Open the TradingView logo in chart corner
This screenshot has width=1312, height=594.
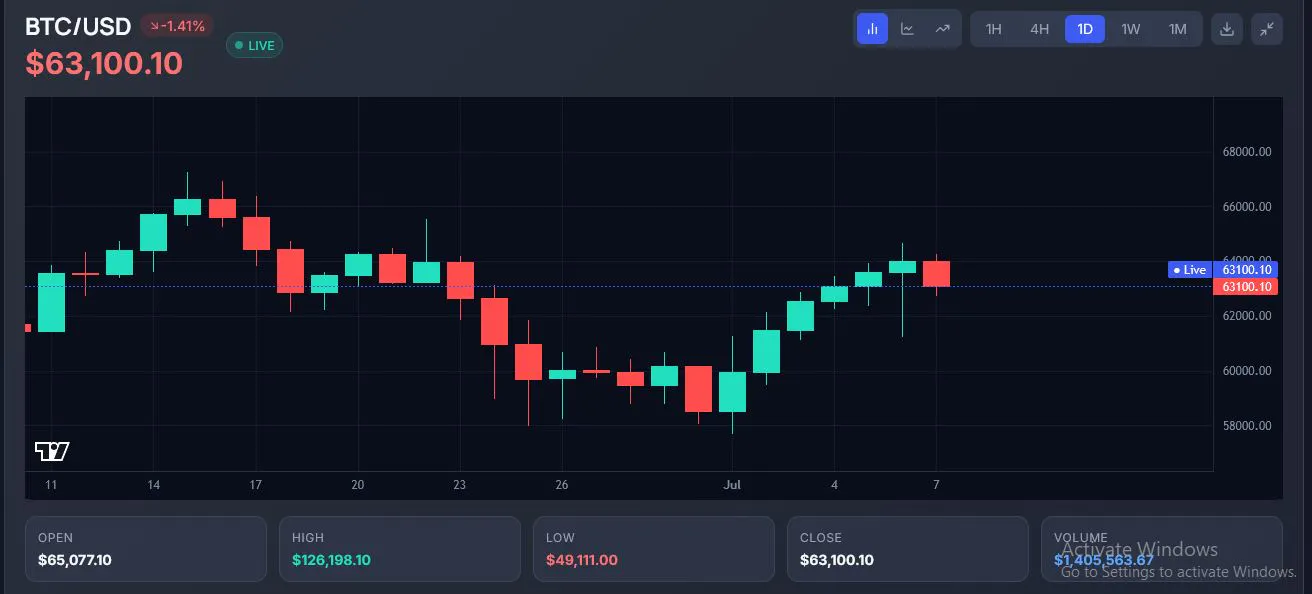click(52, 451)
